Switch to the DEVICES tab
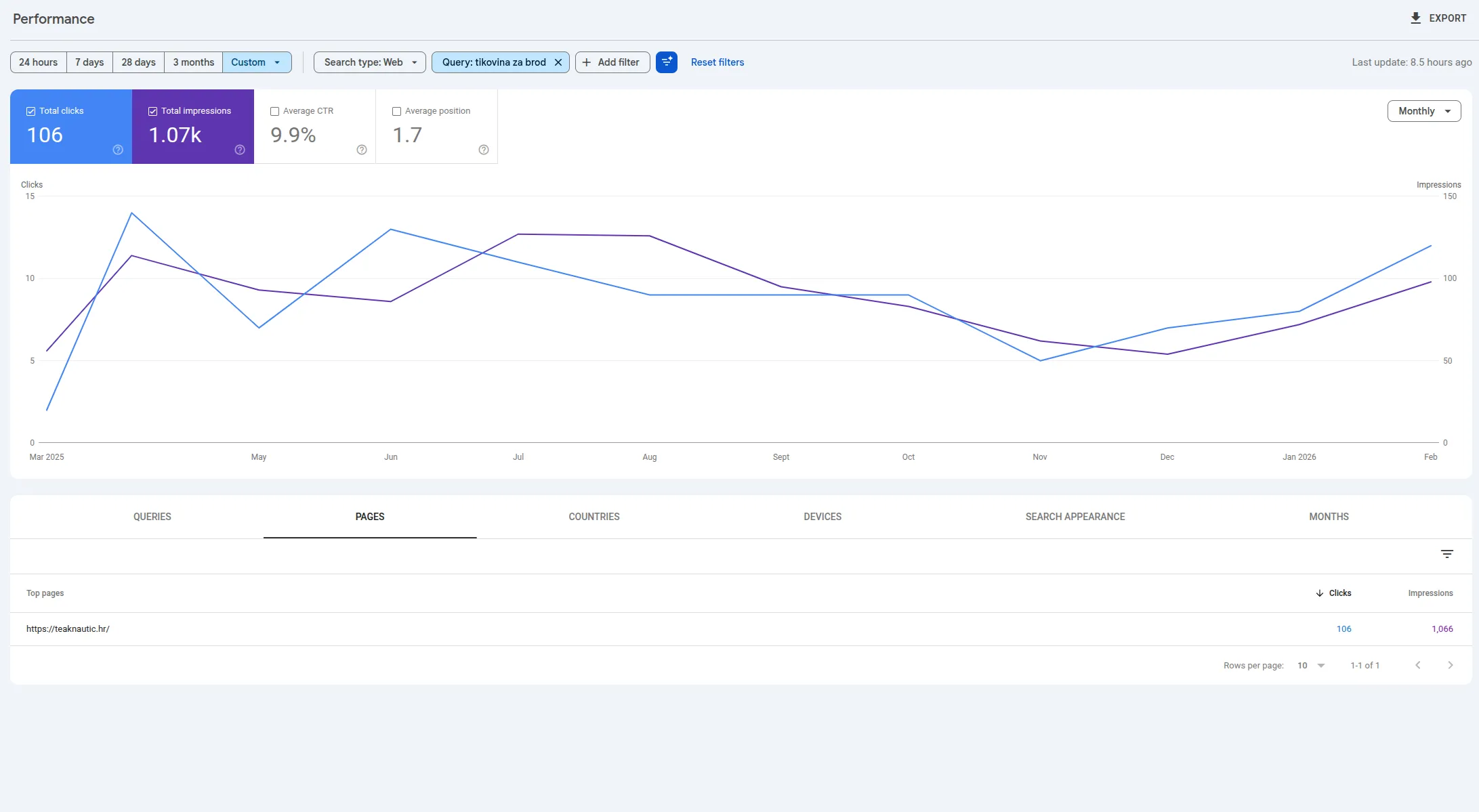The width and height of the screenshot is (1479, 812). coord(822,517)
